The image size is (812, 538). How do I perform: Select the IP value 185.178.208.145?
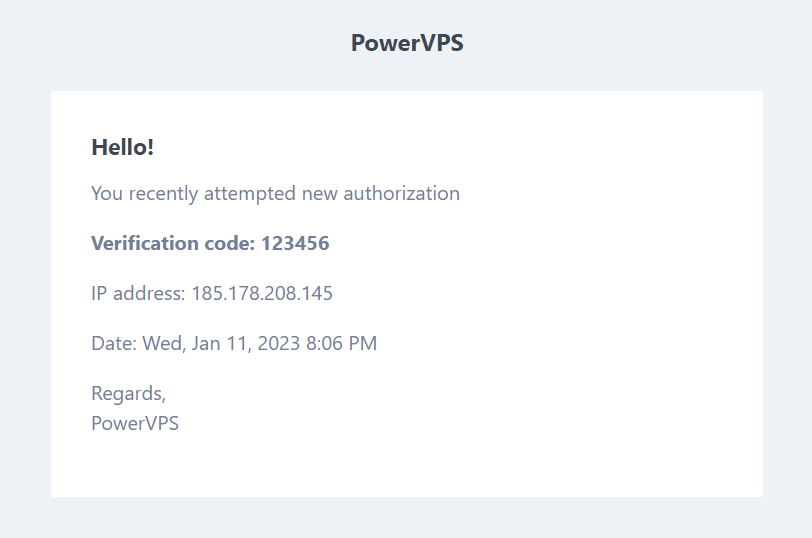pos(262,294)
